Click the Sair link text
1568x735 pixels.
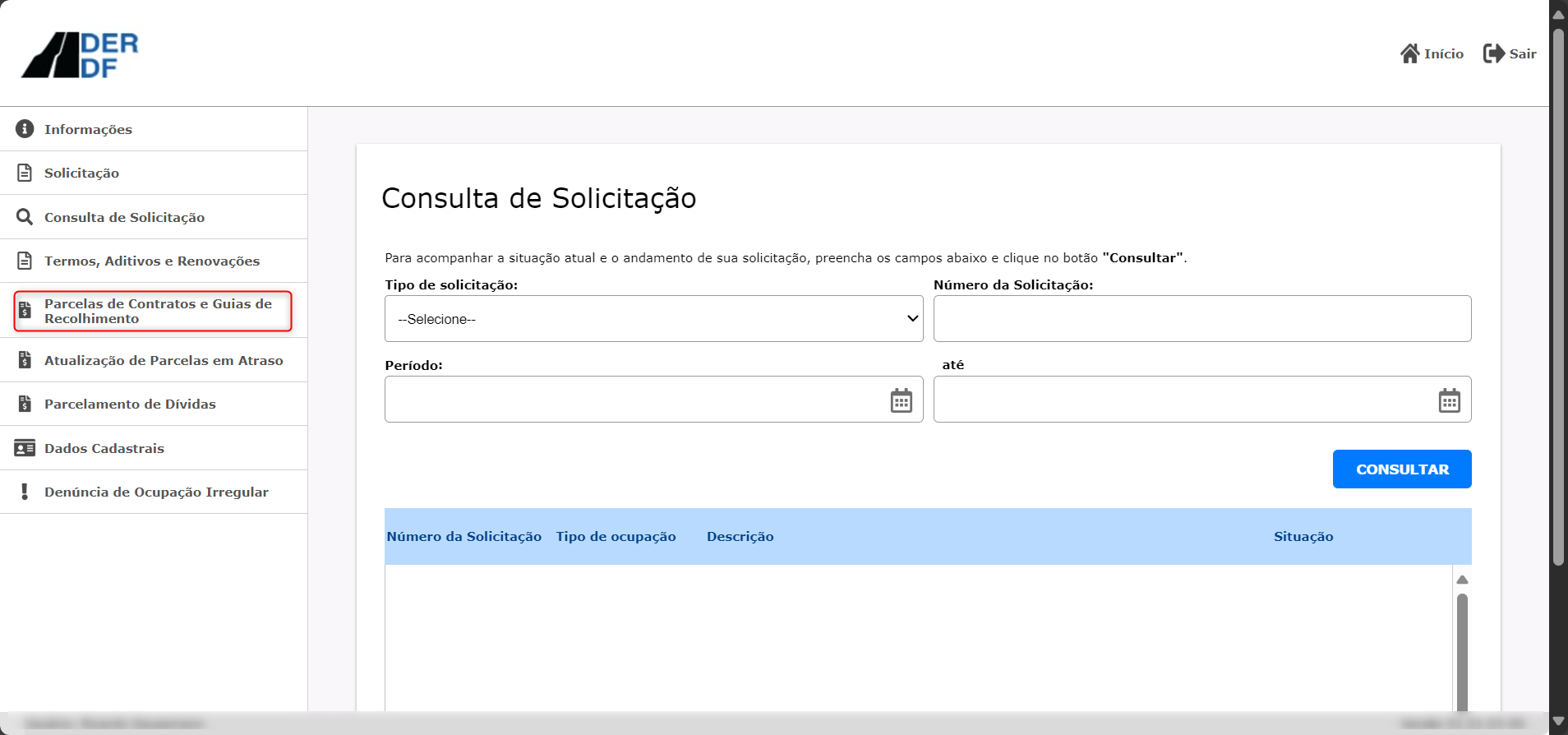1523,54
